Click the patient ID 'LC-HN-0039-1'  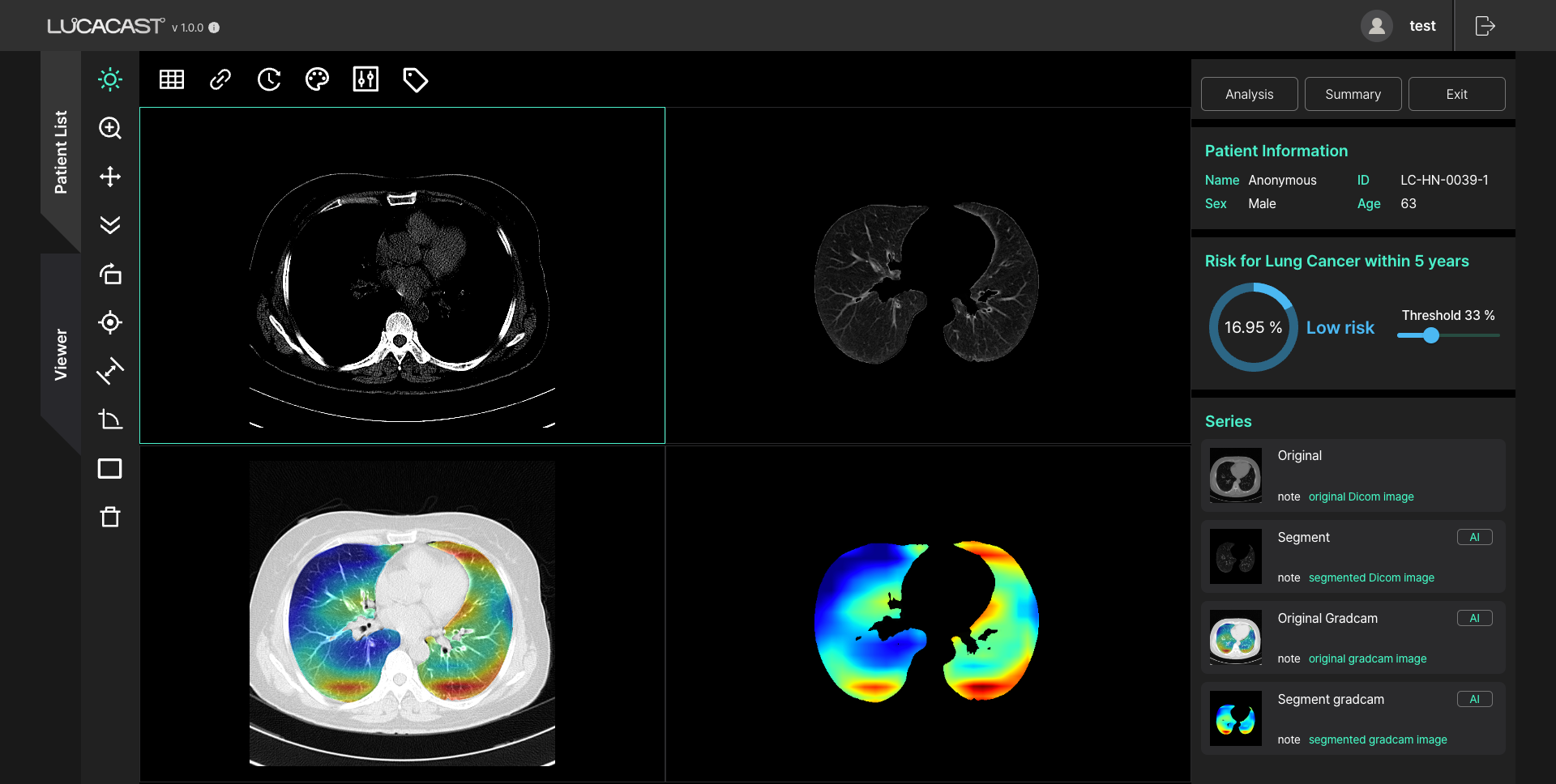1444,180
